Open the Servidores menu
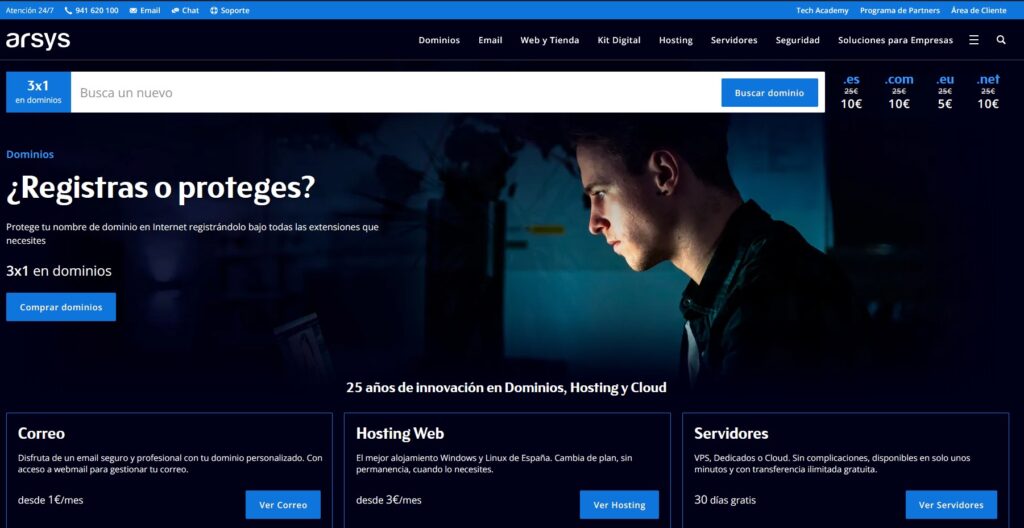The height and width of the screenshot is (528, 1024). [x=734, y=40]
